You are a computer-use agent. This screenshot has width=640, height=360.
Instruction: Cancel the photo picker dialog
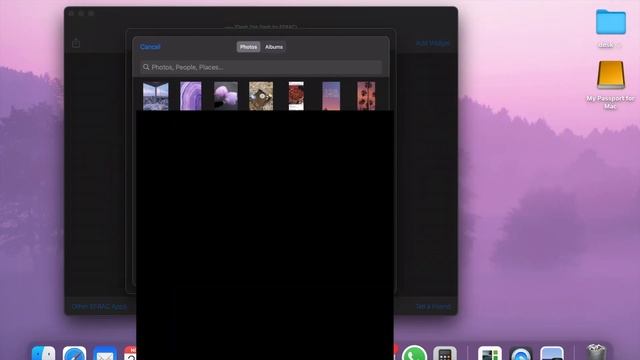point(150,47)
